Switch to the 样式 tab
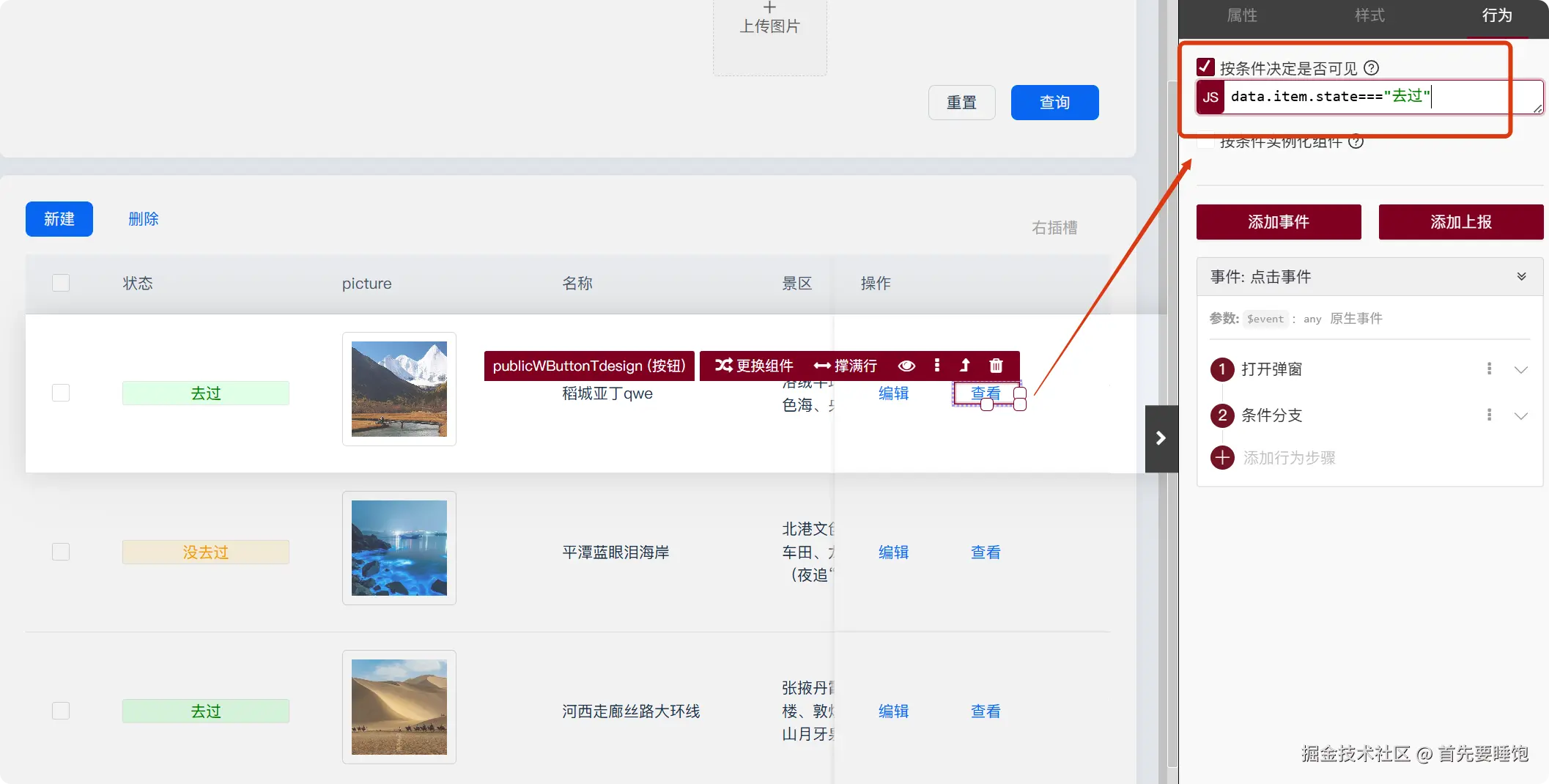The image size is (1549, 784). [1369, 15]
